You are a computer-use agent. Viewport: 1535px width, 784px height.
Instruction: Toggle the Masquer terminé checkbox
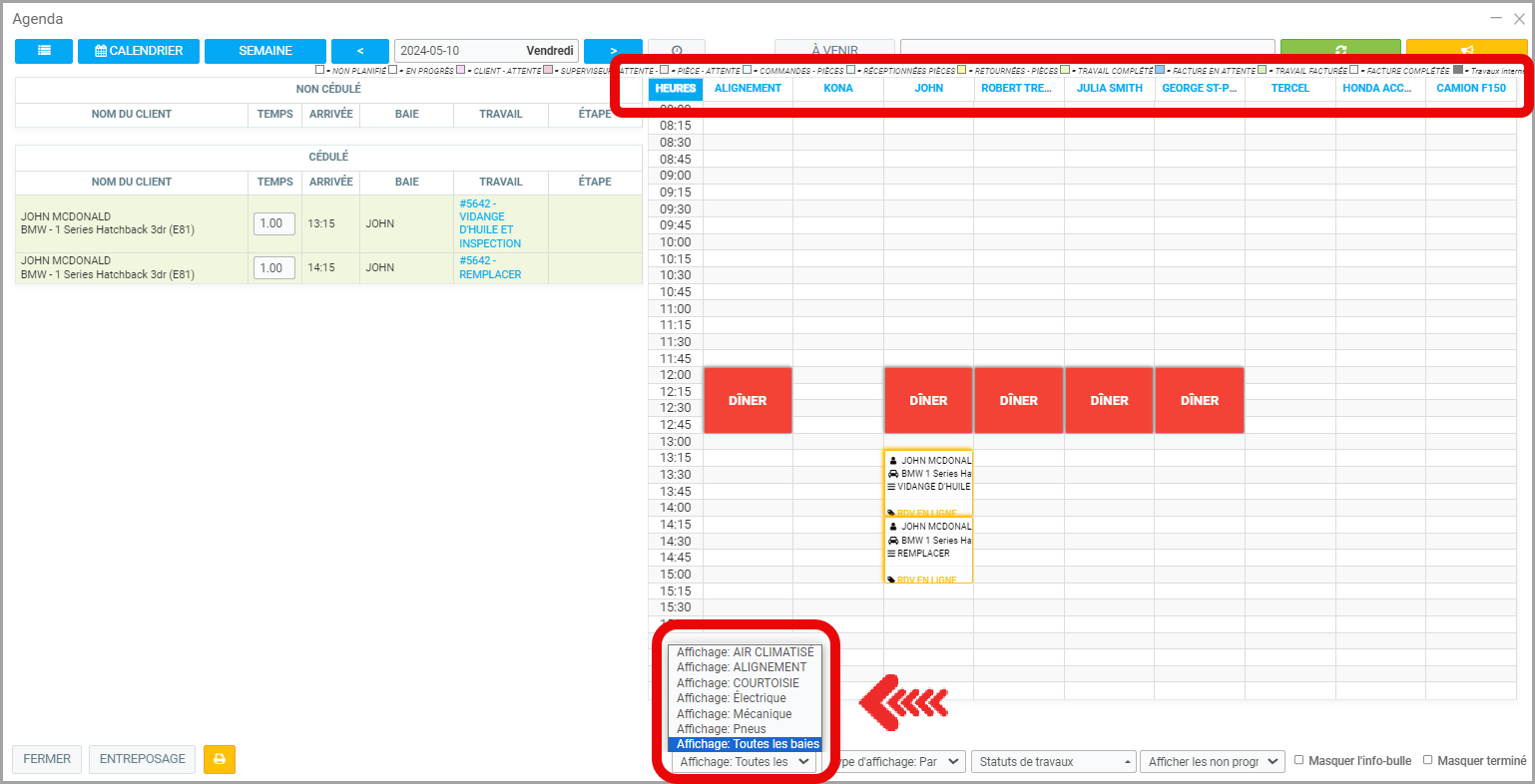1428,760
